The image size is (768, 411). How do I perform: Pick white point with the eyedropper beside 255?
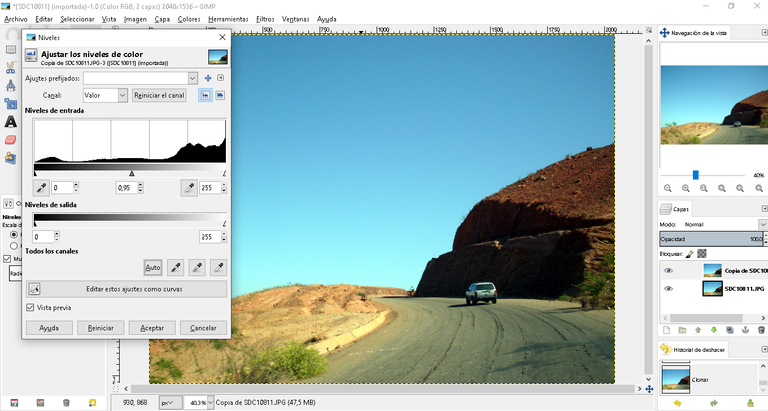click(x=189, y=188)
